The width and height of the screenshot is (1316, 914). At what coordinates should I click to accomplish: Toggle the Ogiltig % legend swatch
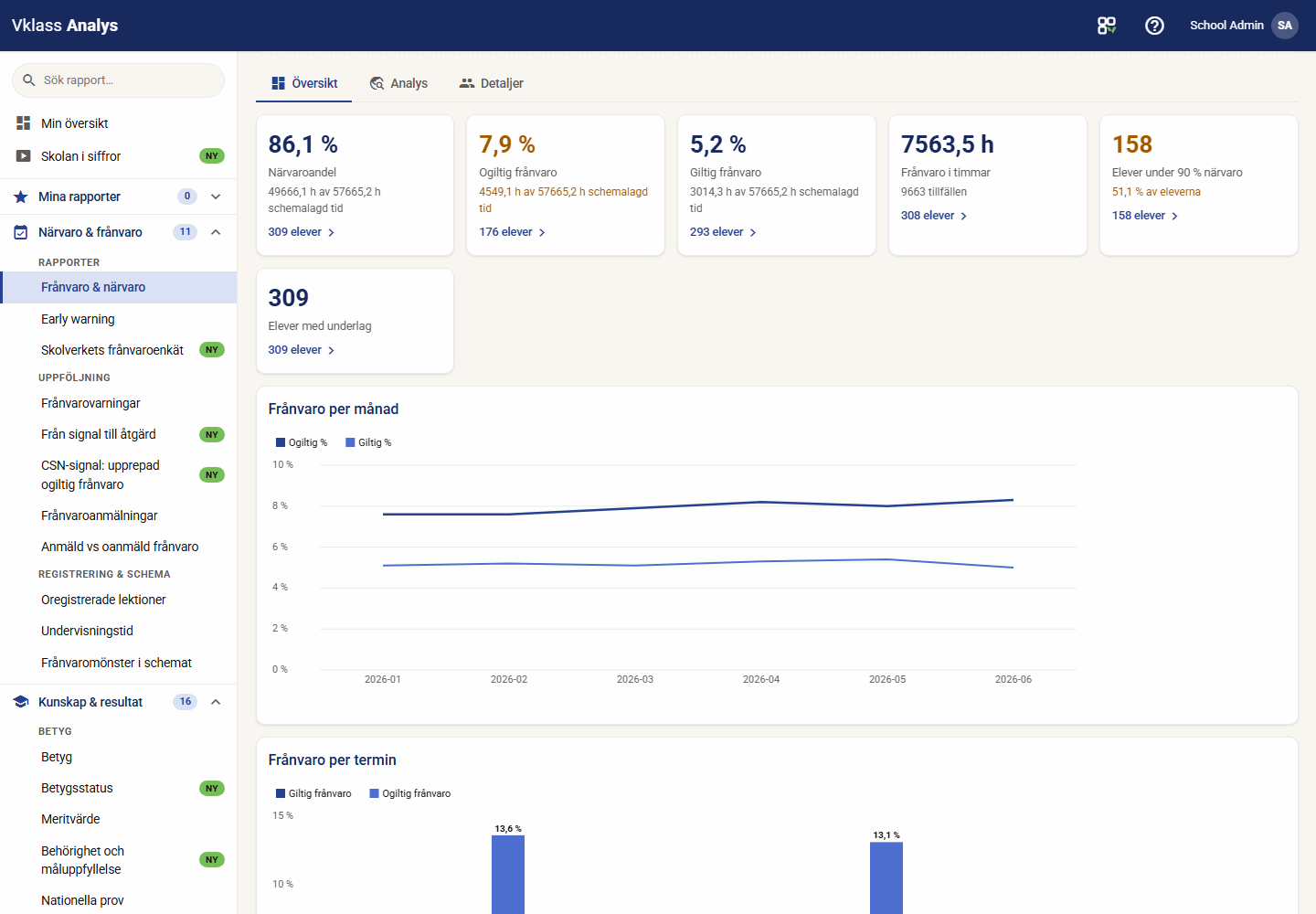click(x=281, y=442)
